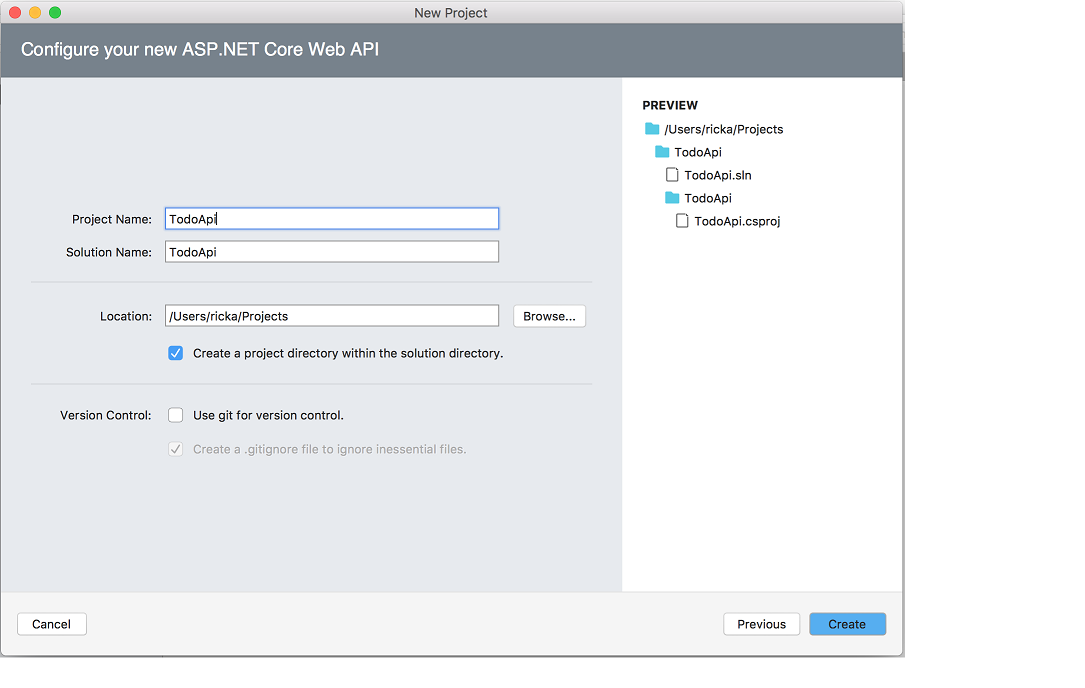Image resolution: width=1085 pixels, height=688 pixels.
Task: Click the Solution Name text field
Action: pyautogui.click(x=331, y=252)
